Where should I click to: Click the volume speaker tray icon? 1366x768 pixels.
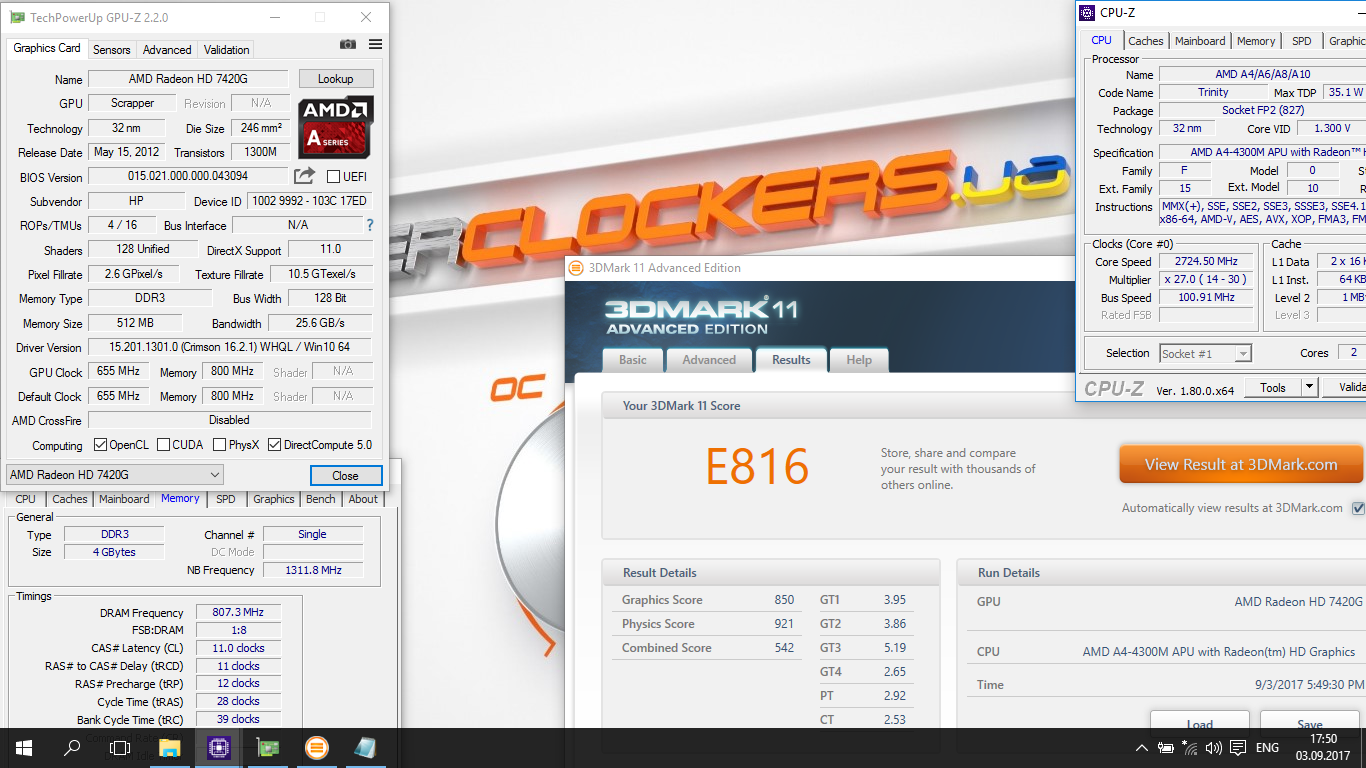click(1214, 748)
